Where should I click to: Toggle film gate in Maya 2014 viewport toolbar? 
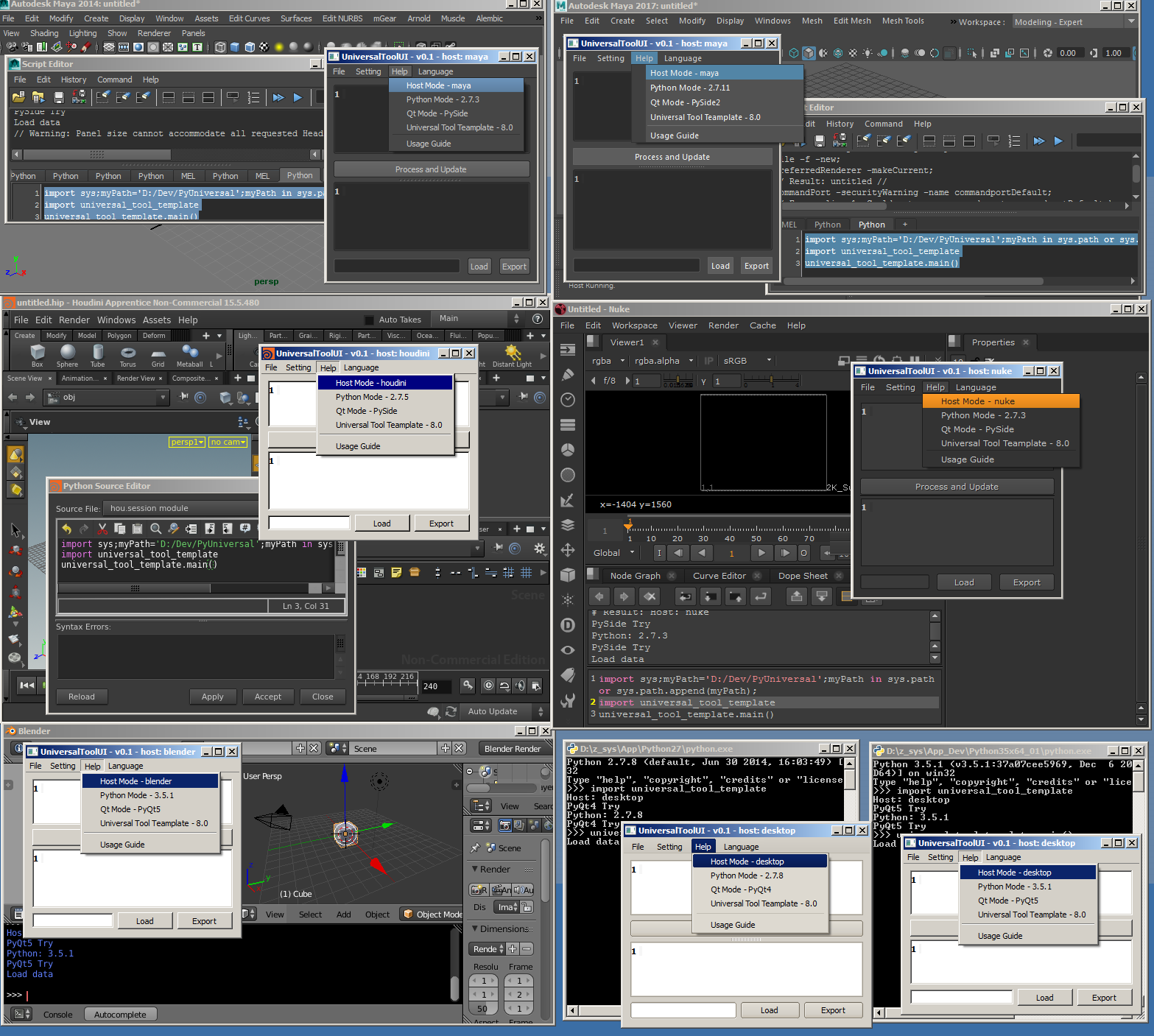[124, 47]
